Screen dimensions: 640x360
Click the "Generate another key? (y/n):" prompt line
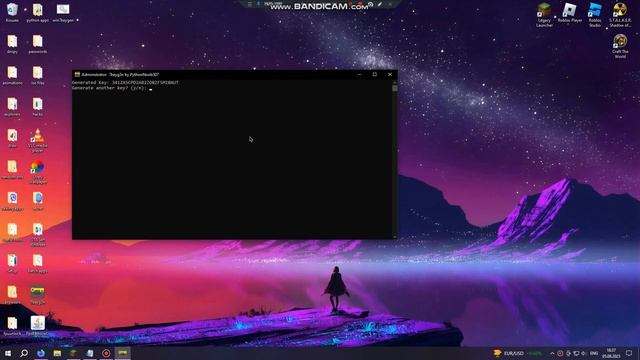[x=109, y=88]
